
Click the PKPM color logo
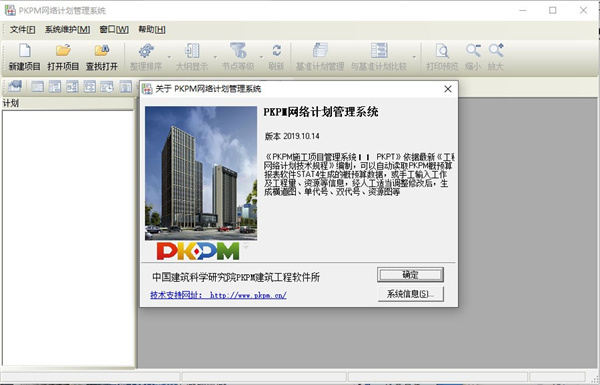pos(198,251)
